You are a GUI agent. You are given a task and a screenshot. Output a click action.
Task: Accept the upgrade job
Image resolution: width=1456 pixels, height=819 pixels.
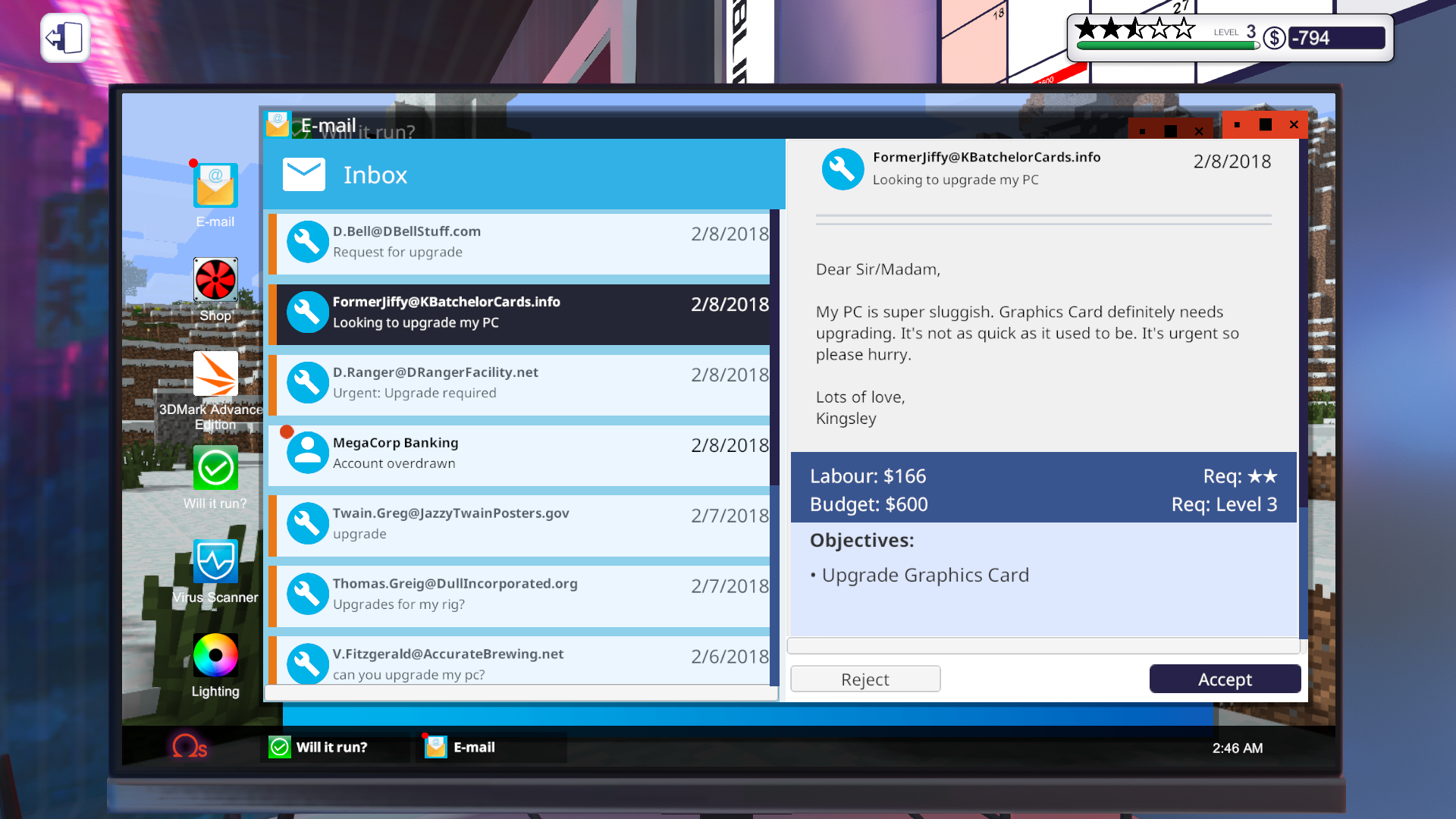point(1225,679)
